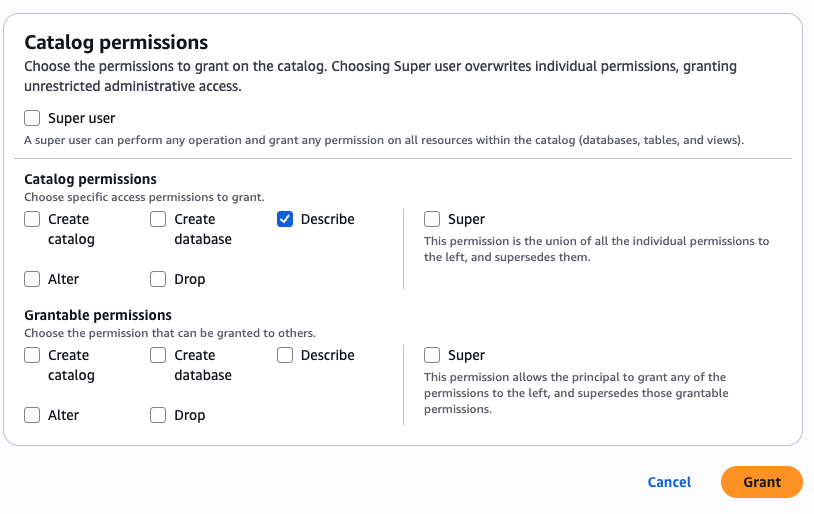Screen dimensions: 814x514
Task: Select Describe under Grantable permissions
Action: click(x=285, y=355)
